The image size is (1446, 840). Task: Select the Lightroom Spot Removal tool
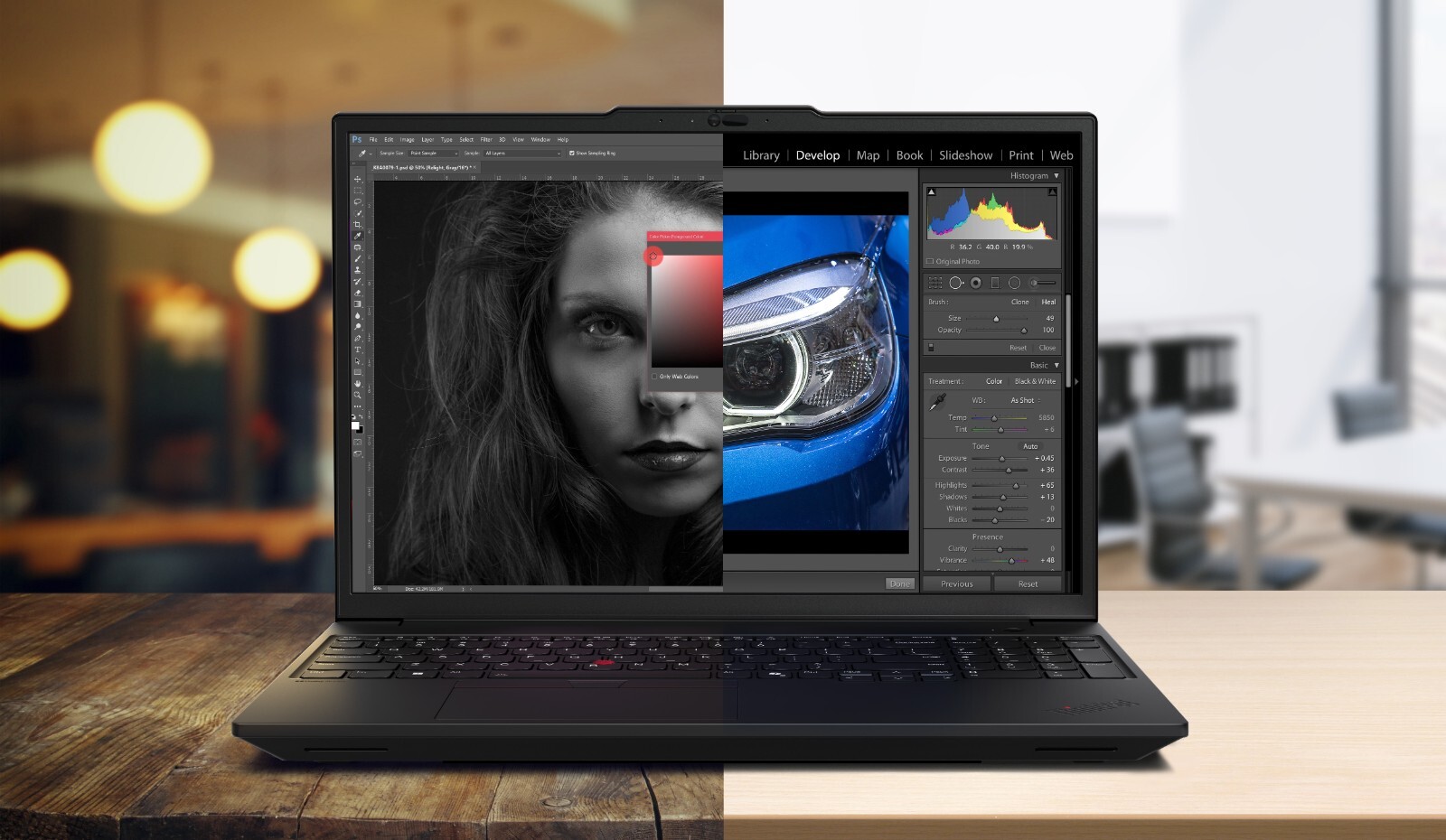click(x=956, y=283)
